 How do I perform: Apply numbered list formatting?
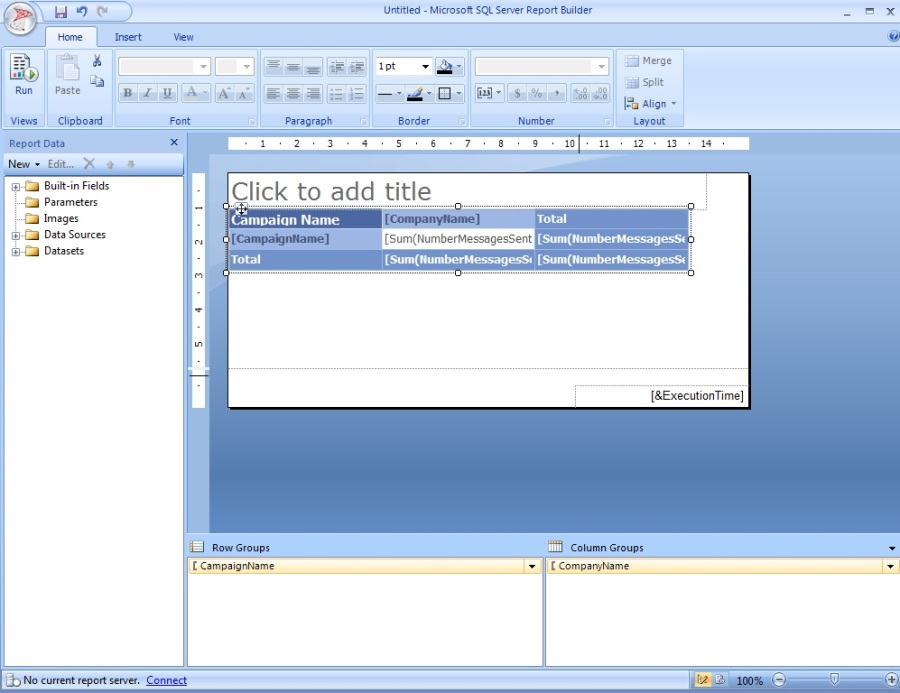click(x=356, y=93)
